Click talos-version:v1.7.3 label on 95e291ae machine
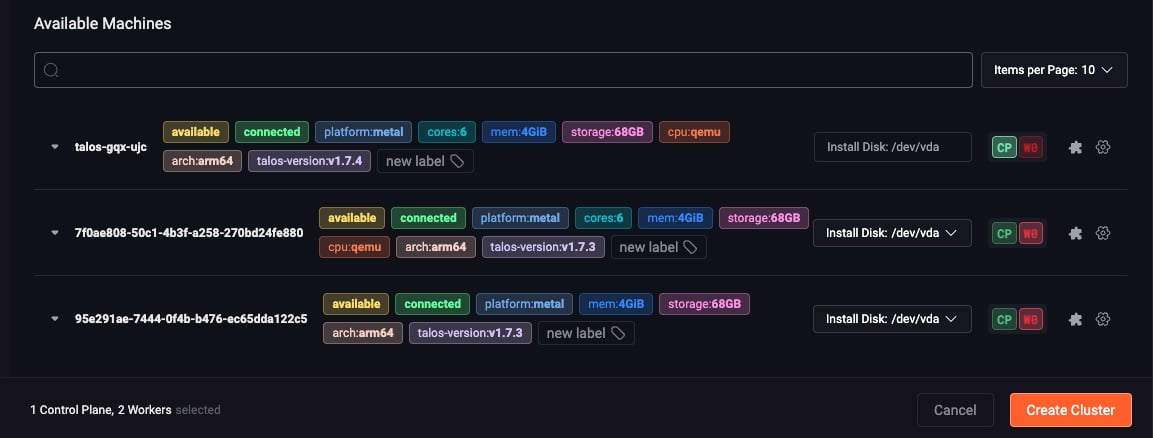Screen dimensions: 1153x438 pos(471,333)
